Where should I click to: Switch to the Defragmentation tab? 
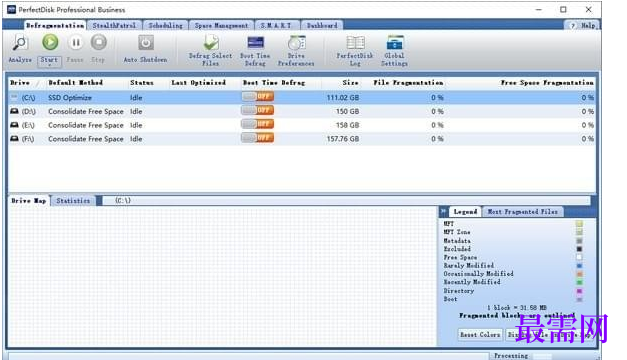coord(55,25)
